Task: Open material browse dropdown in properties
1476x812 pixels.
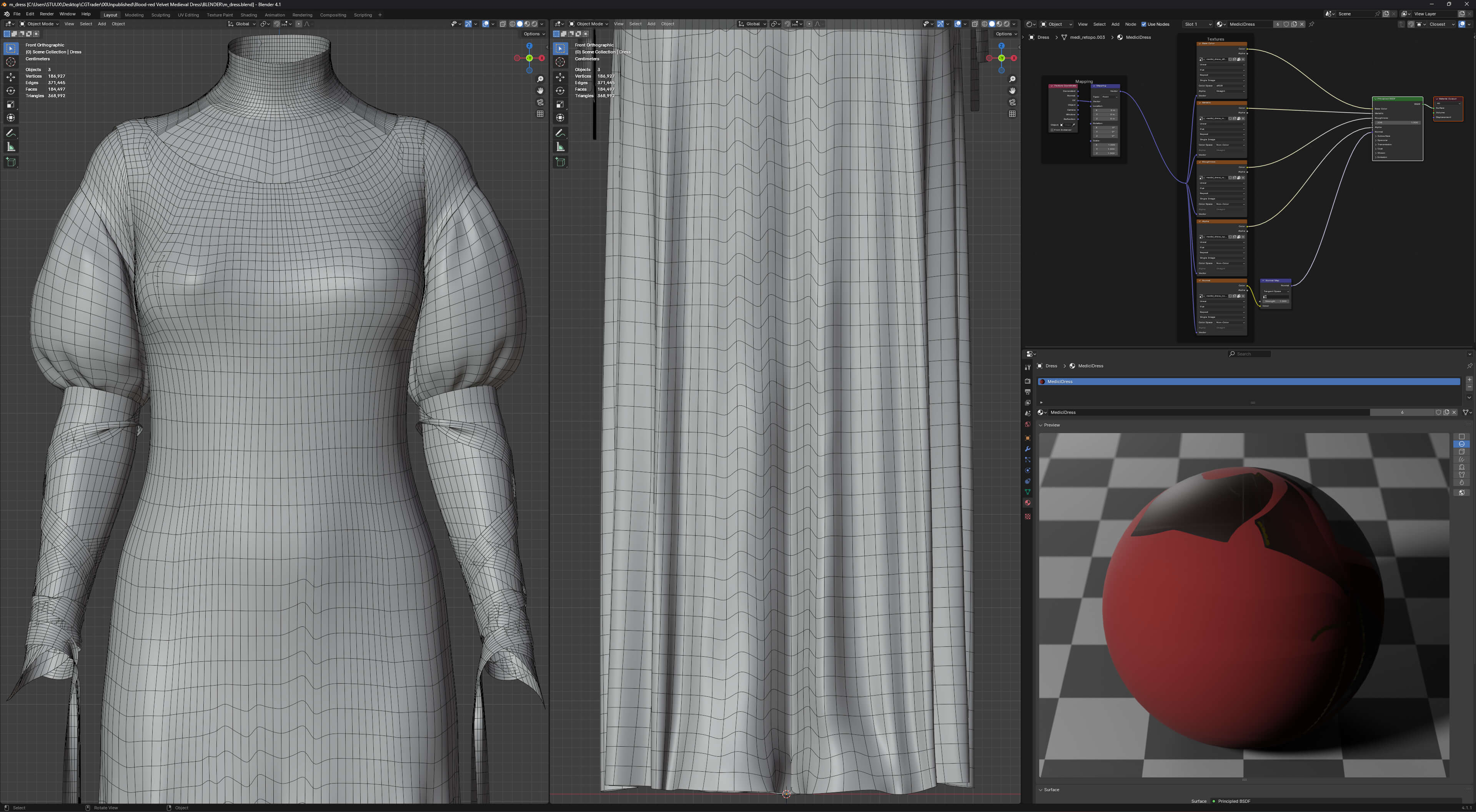Action: point(1042,412)
